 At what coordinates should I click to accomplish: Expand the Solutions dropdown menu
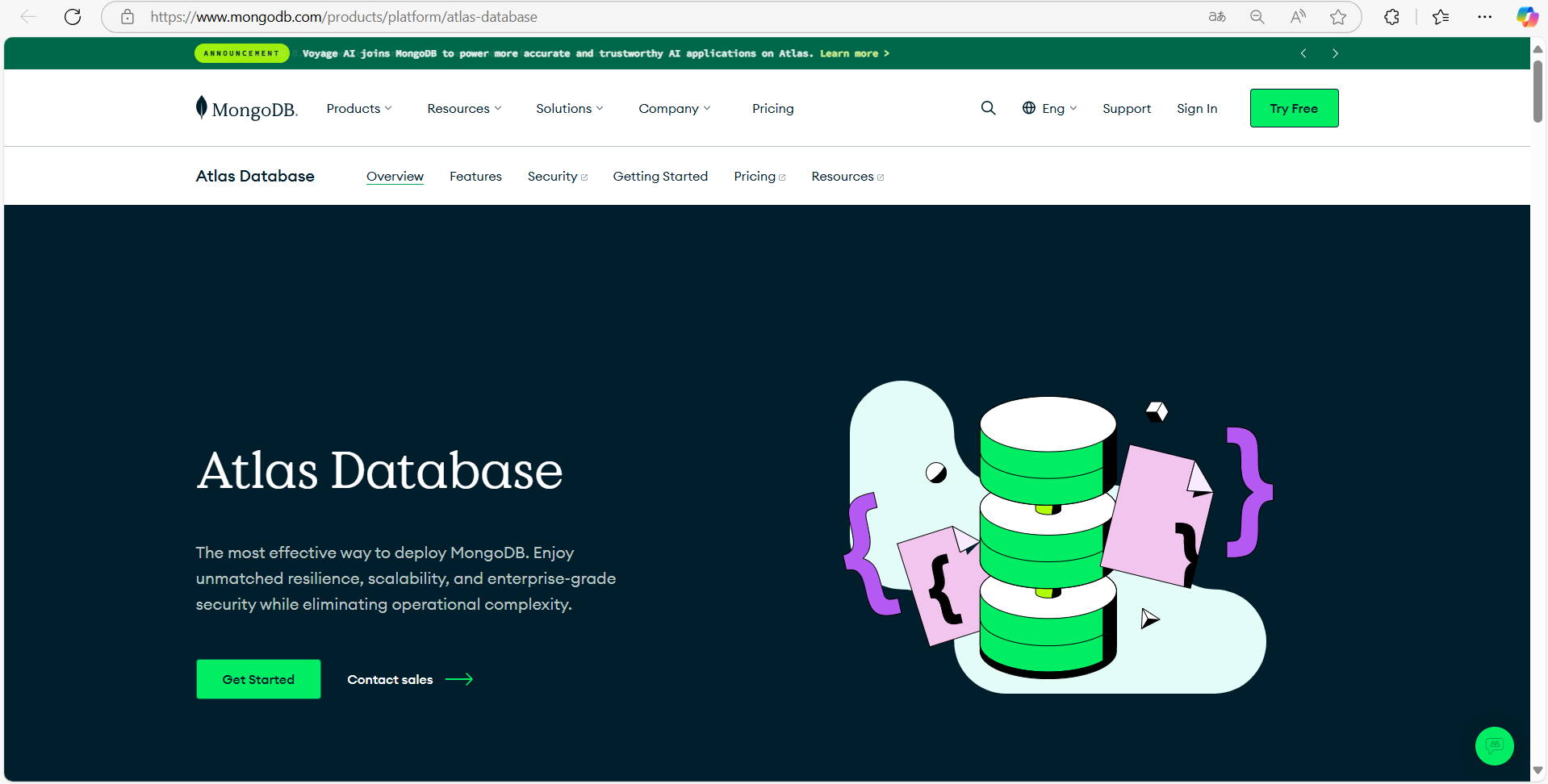coord(569,108)
